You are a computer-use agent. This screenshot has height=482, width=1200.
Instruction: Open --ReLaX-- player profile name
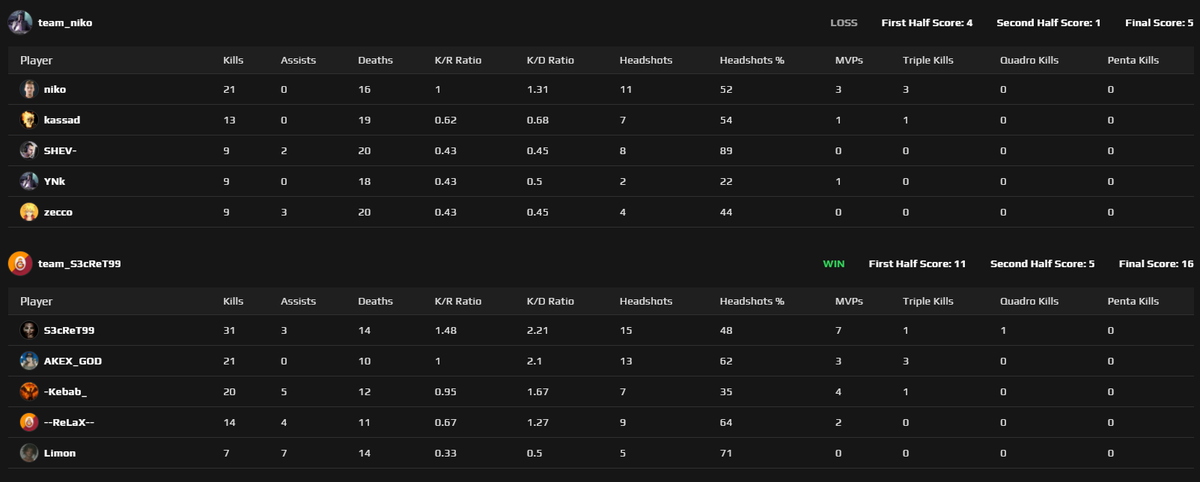click(x=69, y=422)
